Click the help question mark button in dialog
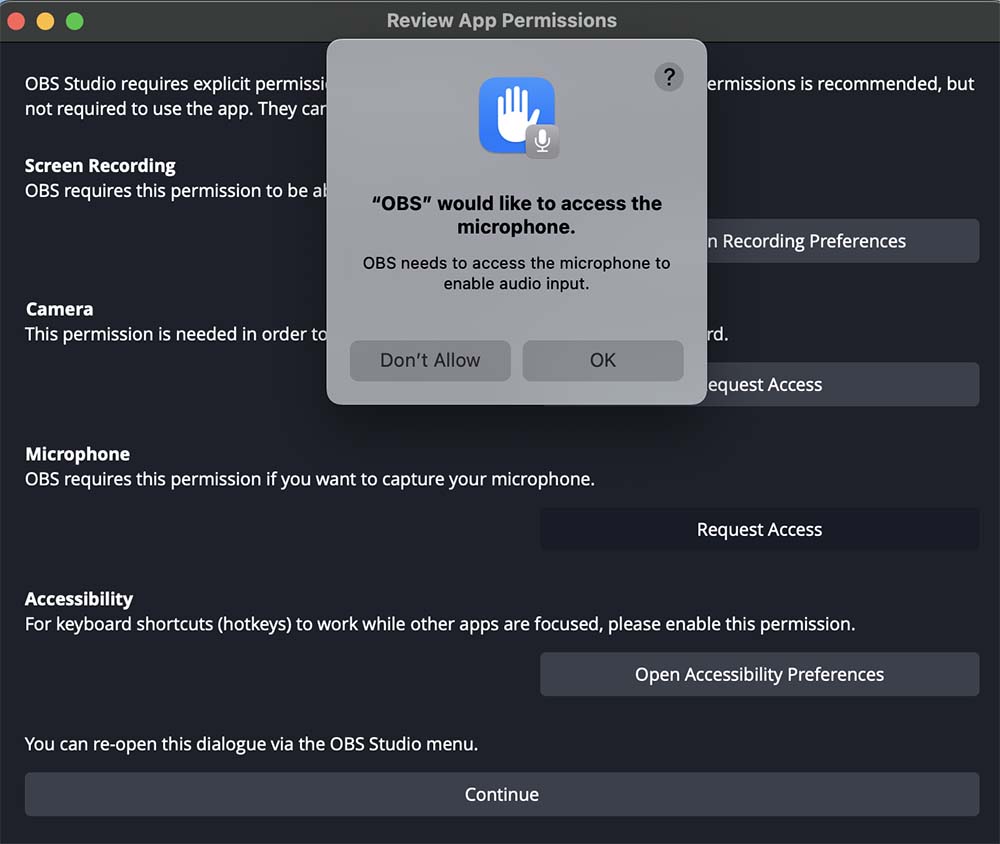Image resolution: width=1000 pixels, height=844 pixels. [x=668, y=77]
